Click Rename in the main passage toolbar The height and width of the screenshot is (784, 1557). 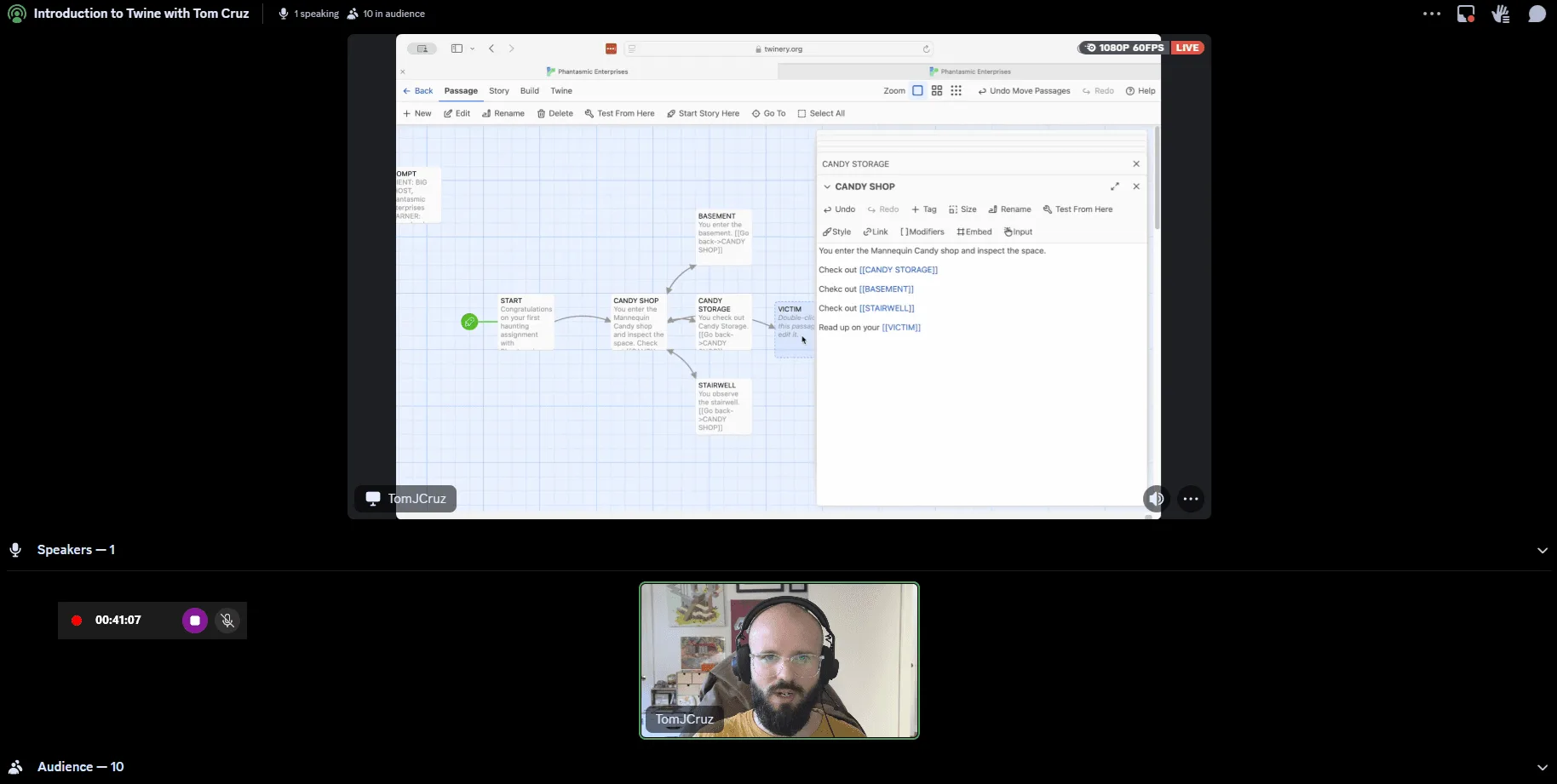point(503,113)
